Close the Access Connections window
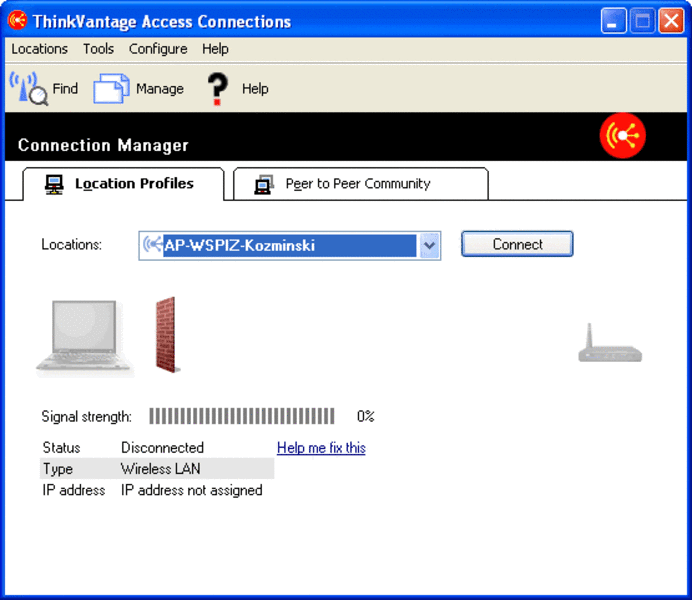This screenshot has width=692, height=600. point(671,21)
